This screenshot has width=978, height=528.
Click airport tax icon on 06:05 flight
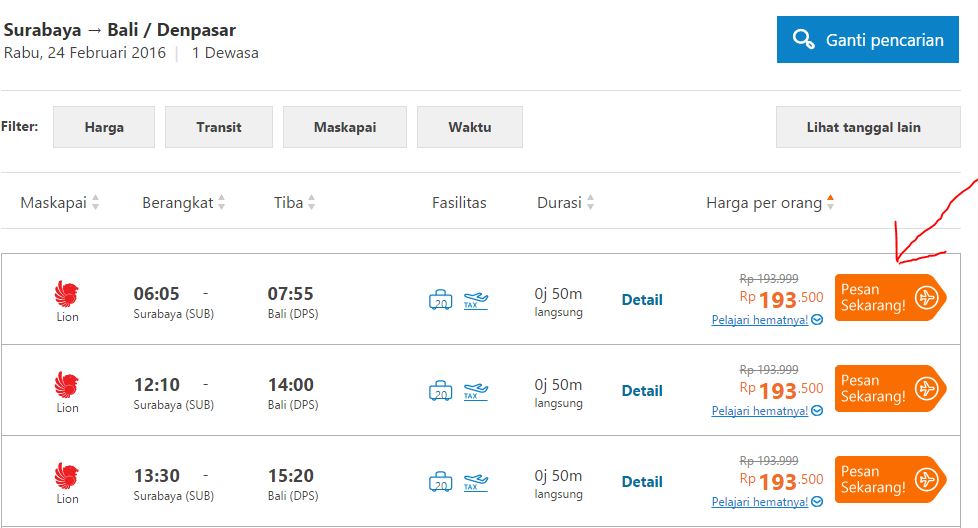[x=476, y=300]
